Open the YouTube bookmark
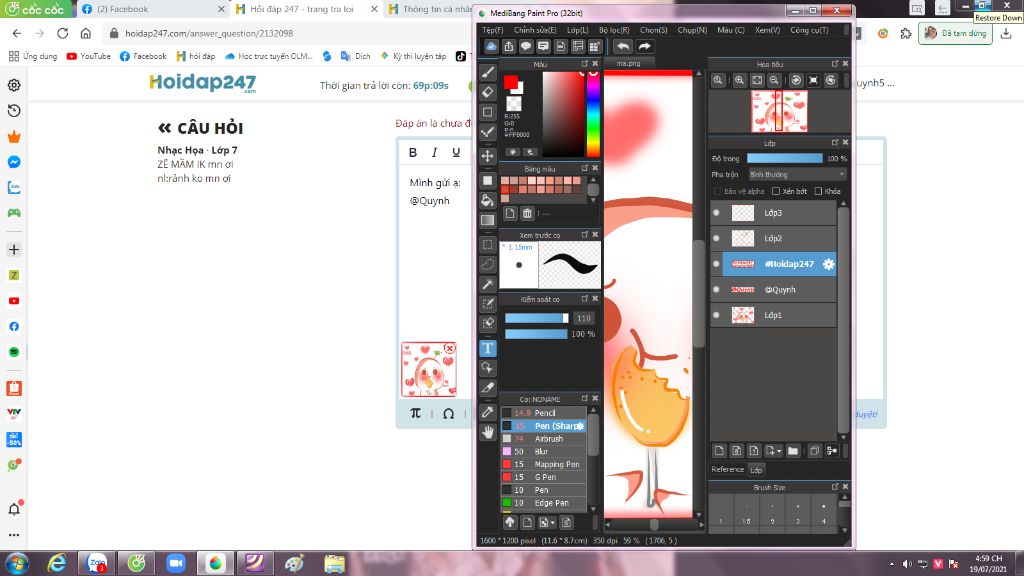 (89, 56)
